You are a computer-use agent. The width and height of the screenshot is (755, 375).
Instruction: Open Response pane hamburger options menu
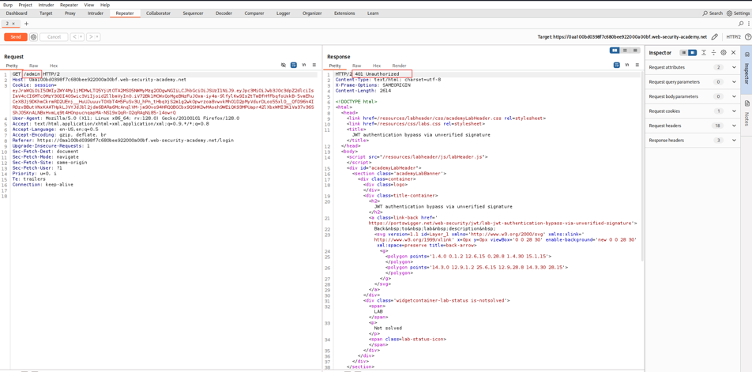pyautogui.click(x=637, y=65)
